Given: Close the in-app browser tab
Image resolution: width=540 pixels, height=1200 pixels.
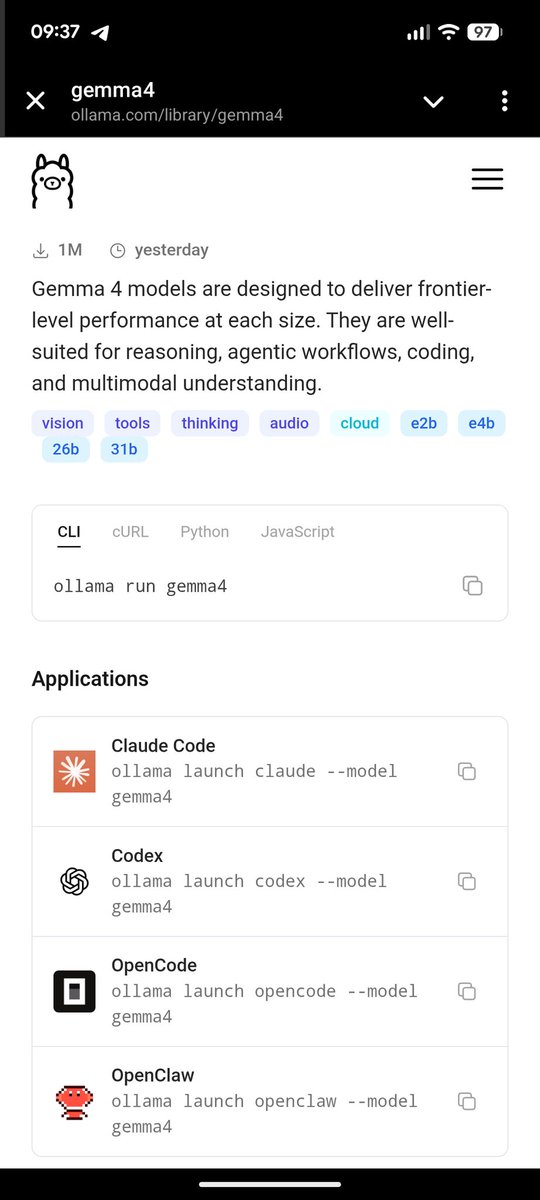Looking at the screenshot, I should coord(35,101).
